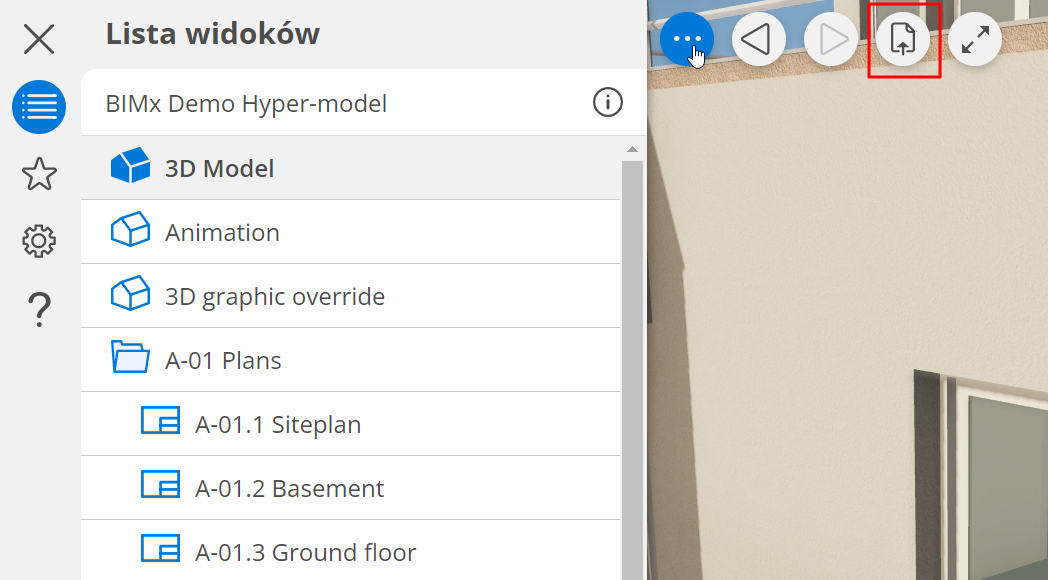Close the Lista widoków panel

pos(39,40)
